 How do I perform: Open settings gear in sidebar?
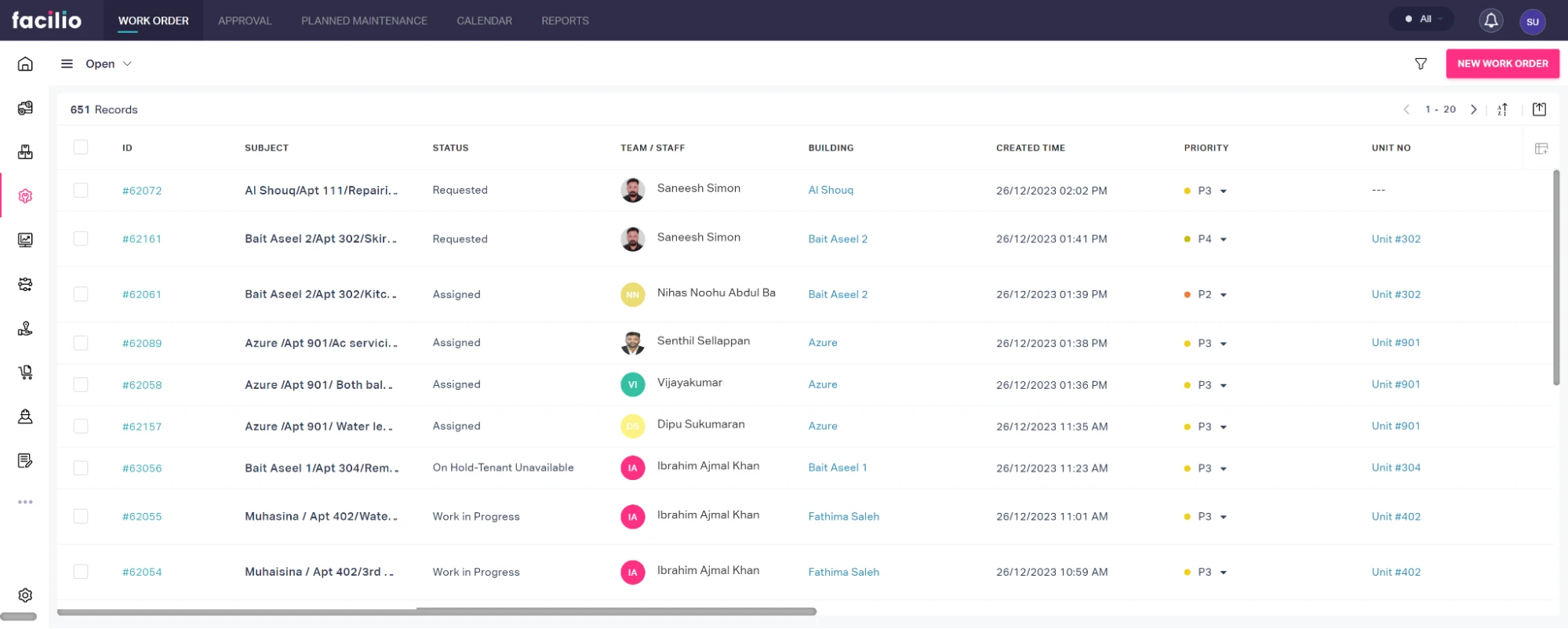coord(25,595)
